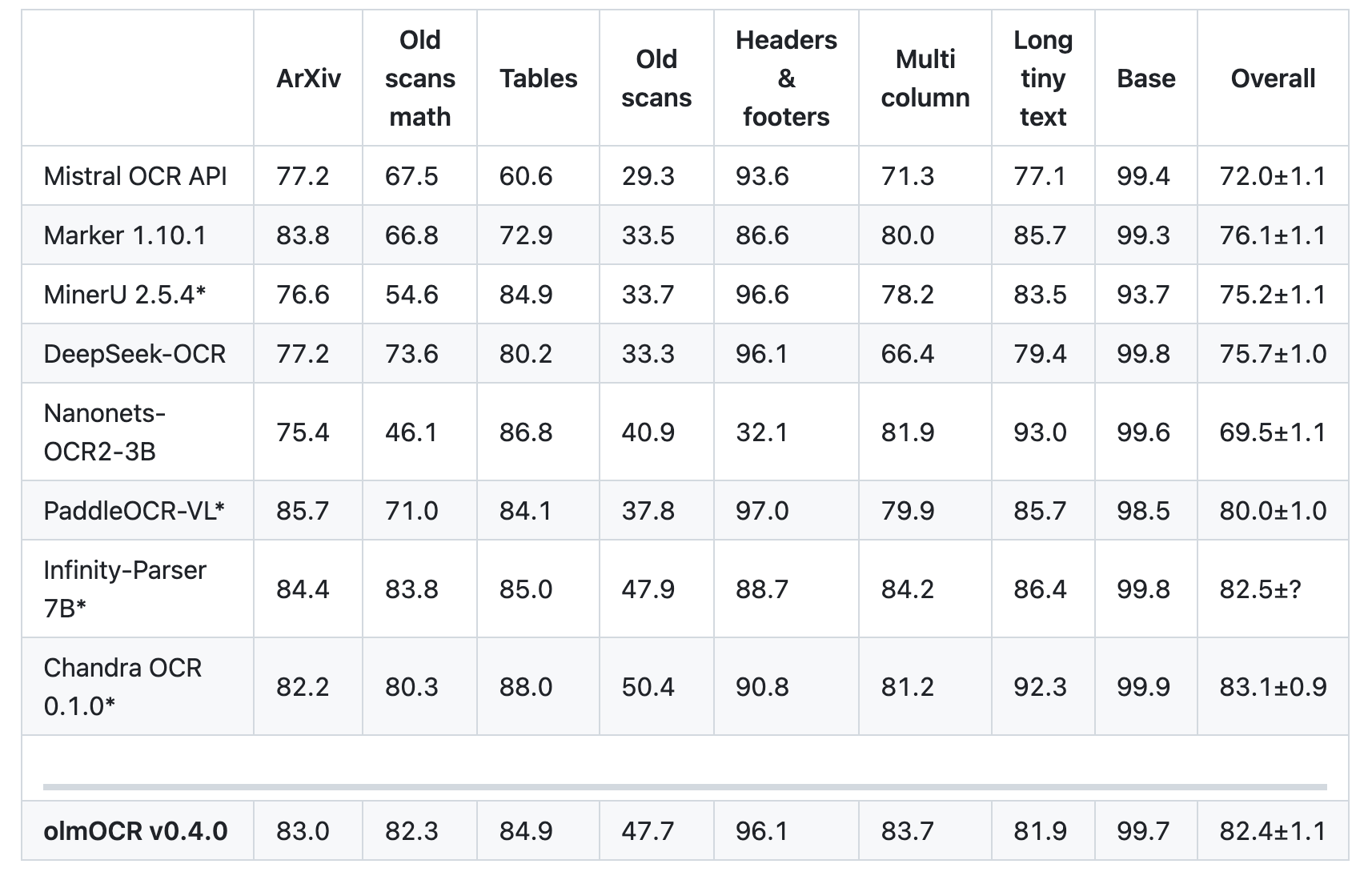Click the Overall column header
Viewport: 1372px width, 876px height.
1273,78
